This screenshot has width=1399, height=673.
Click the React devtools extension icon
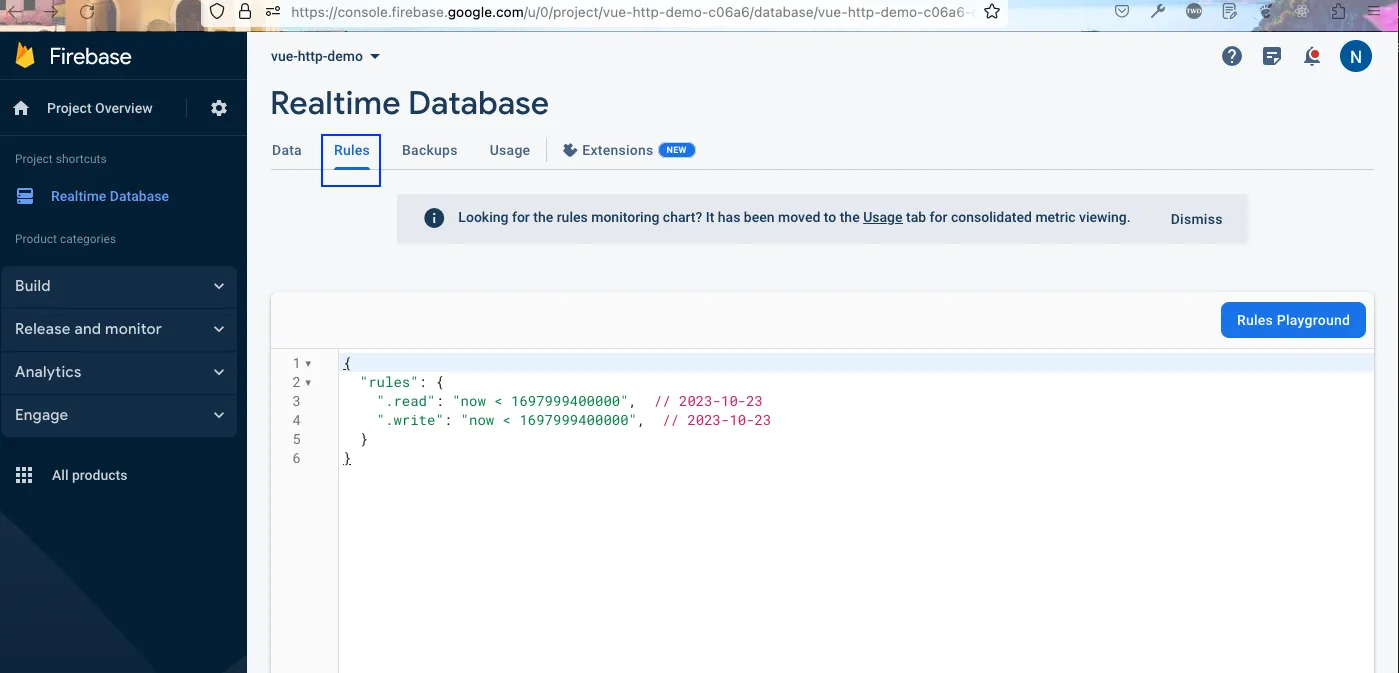click(x=1302, y=12)
